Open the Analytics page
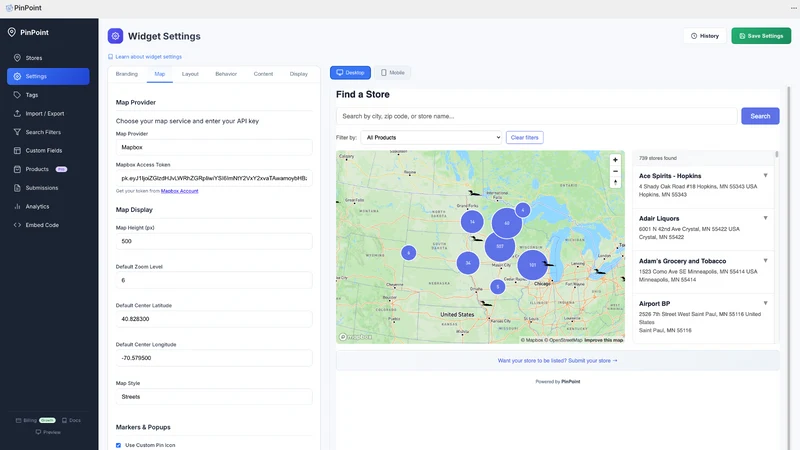Screen dimensions: 800x450 tap(48, 206)
